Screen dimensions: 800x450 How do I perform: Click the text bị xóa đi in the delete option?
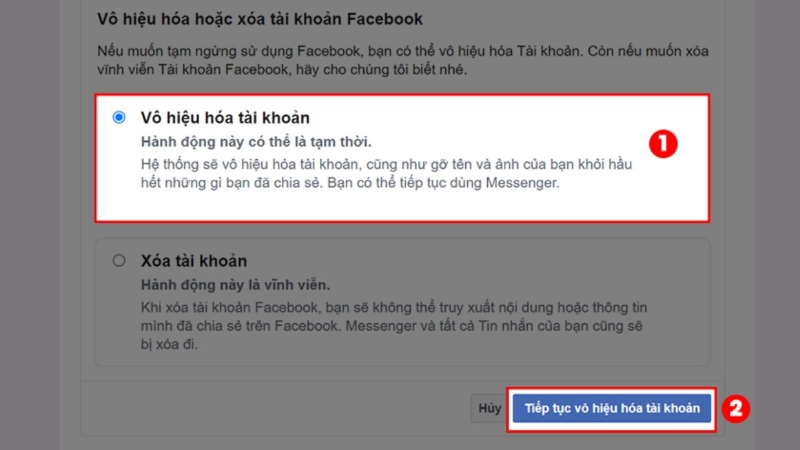(x=169, y=344)
